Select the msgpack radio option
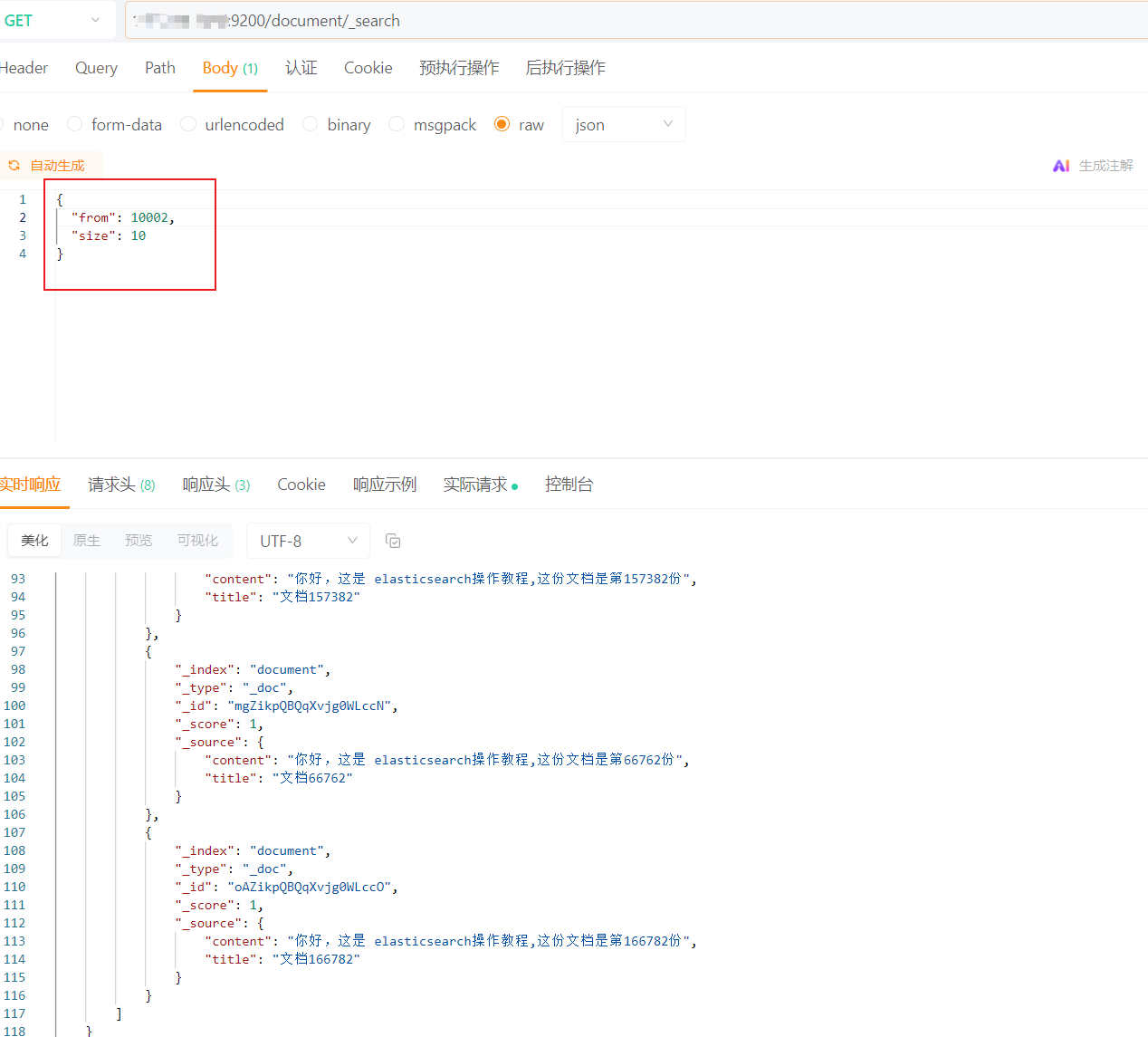 [x=397, y=124]
